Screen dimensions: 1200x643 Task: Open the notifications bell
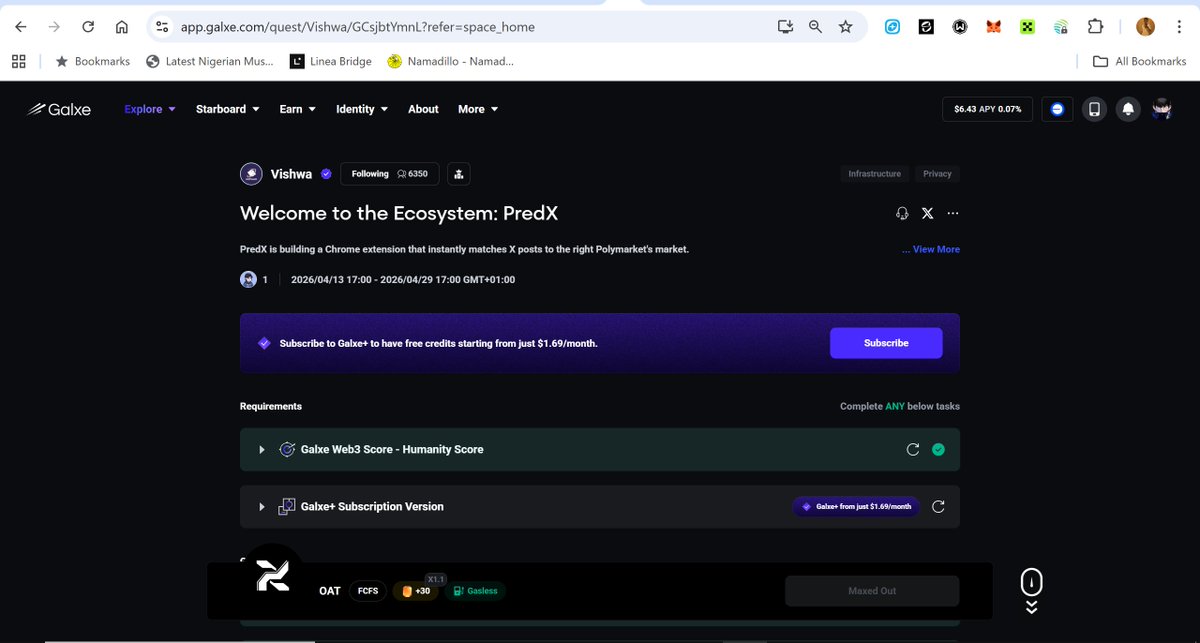[1128, 109]
